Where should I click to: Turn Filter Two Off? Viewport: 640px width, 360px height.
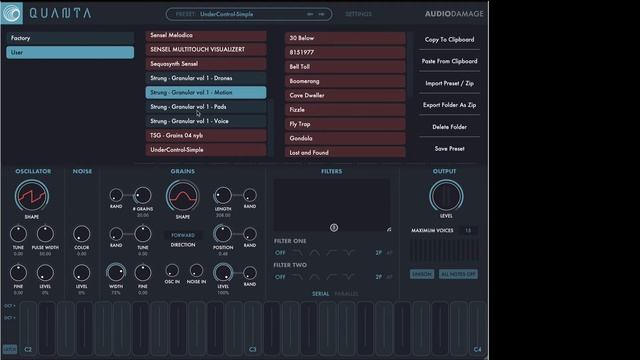pyautogui.click(x=280, y=277)
